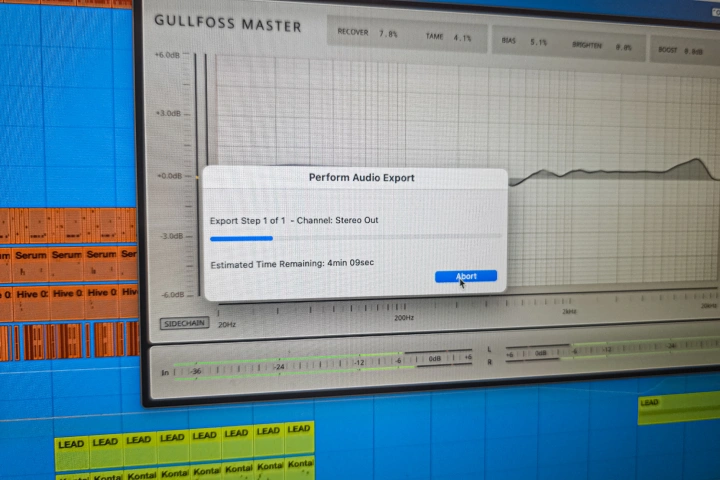This screenshot has height=480, width=720.
Task: Abort the audio export
Action: [466, 276]
